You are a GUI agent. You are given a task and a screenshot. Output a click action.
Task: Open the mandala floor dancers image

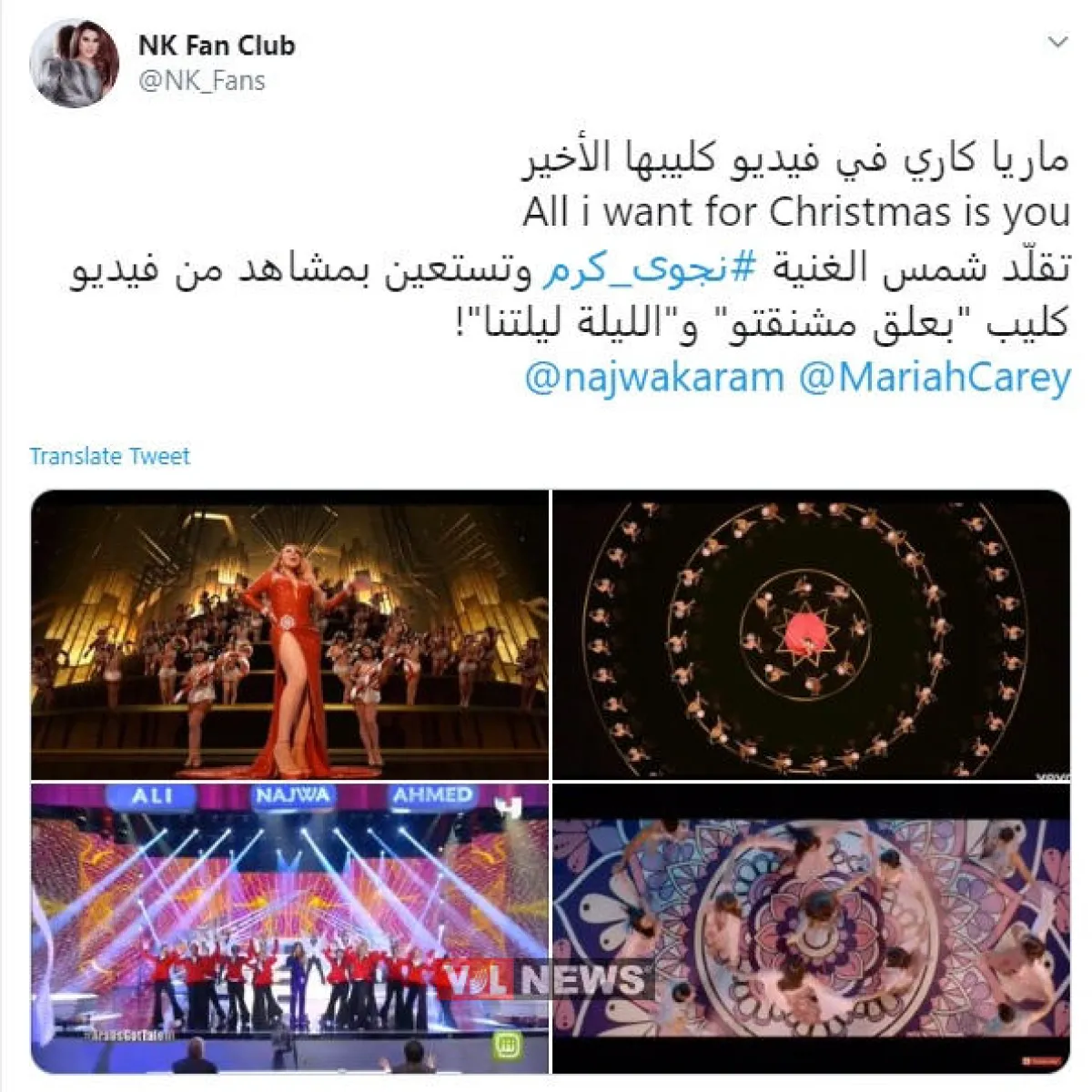(x=812, y=928)
